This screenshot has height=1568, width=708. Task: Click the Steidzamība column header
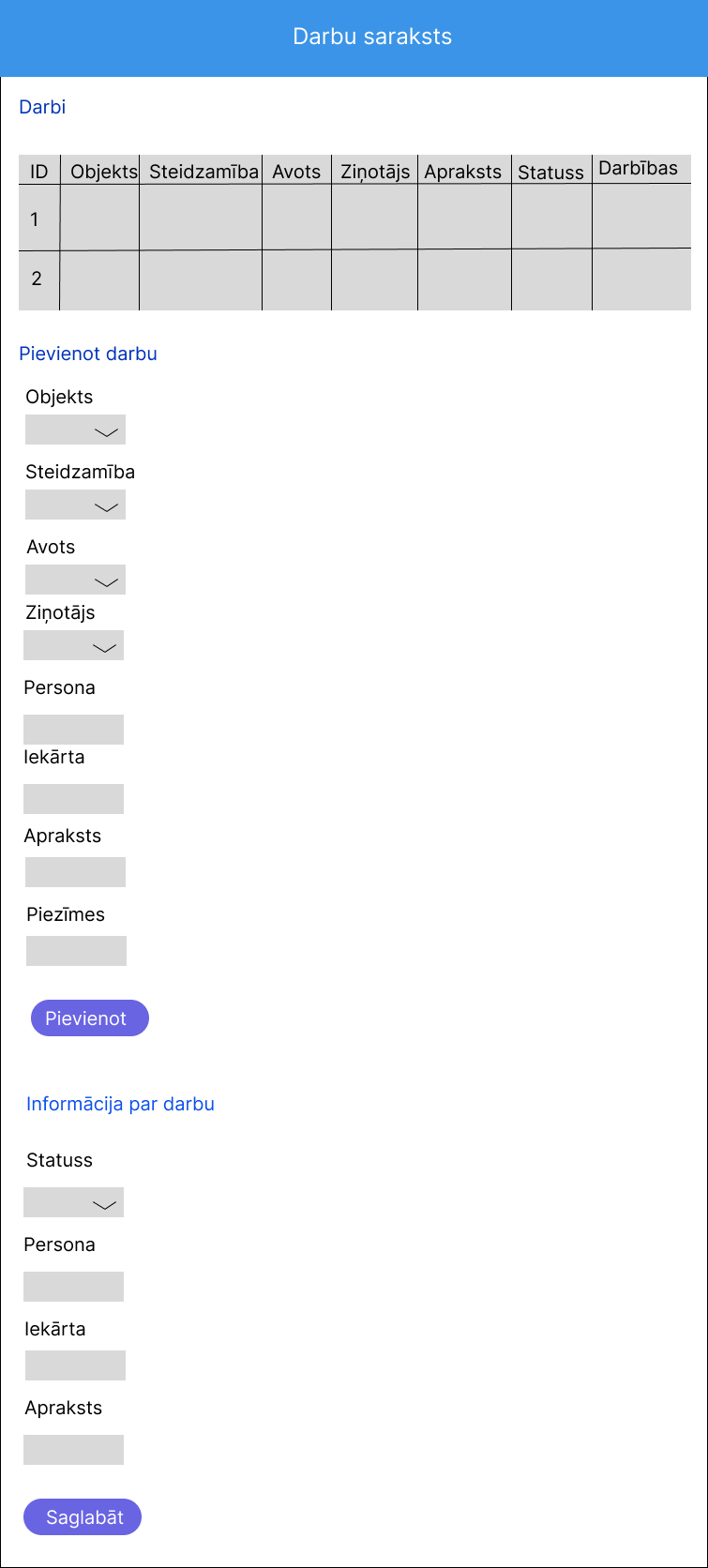(203, 172)
